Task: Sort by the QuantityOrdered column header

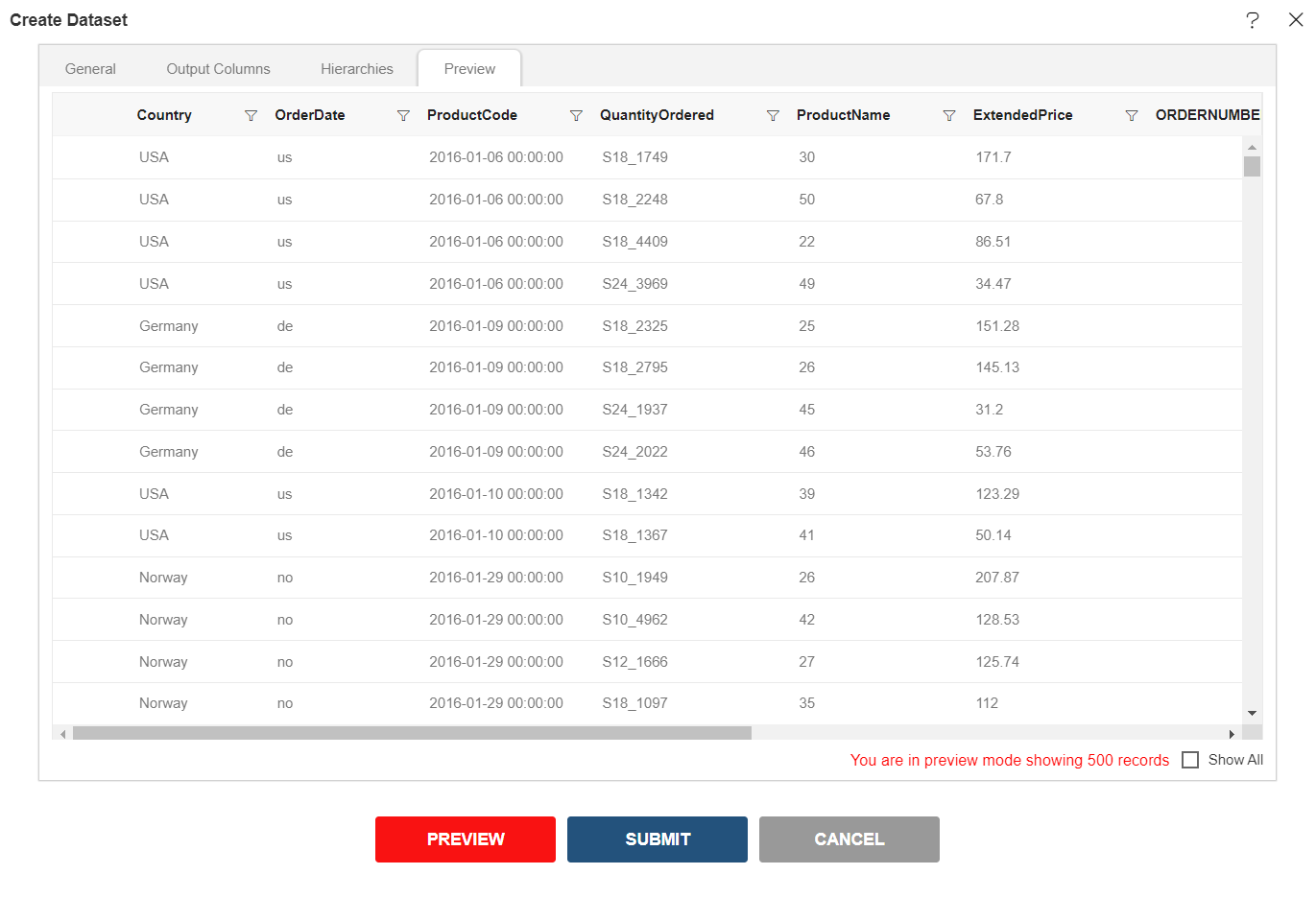Action: (657, 115)
